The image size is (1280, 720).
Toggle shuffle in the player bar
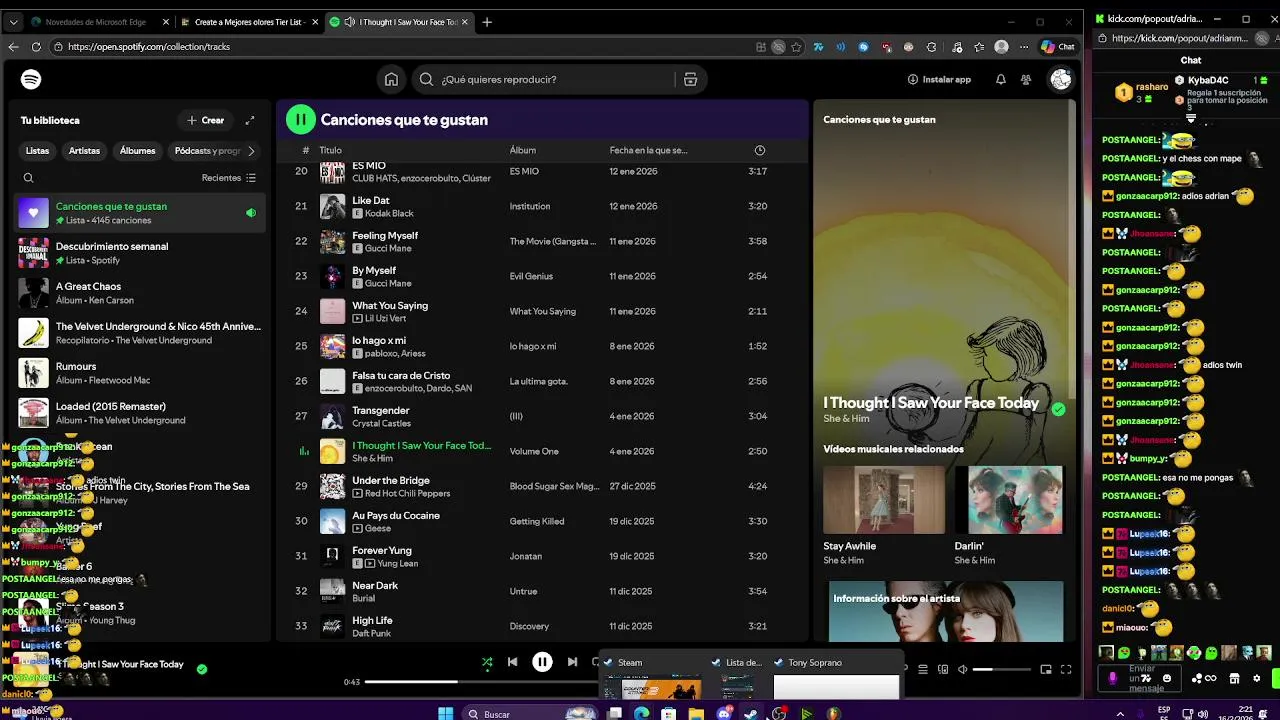[487, 661]
